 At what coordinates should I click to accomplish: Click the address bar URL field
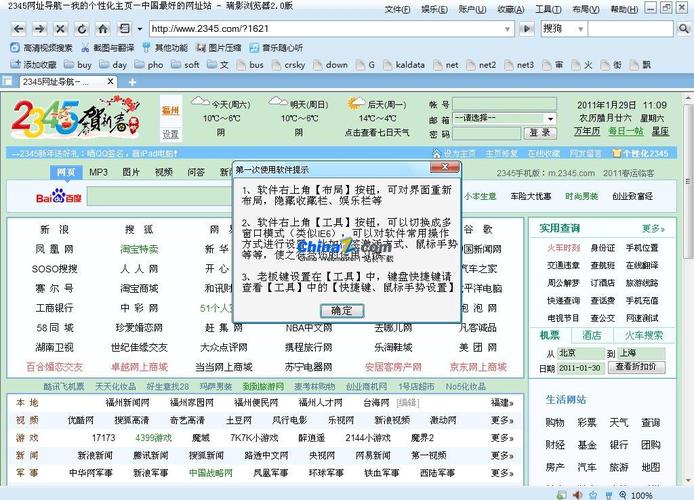326,29
